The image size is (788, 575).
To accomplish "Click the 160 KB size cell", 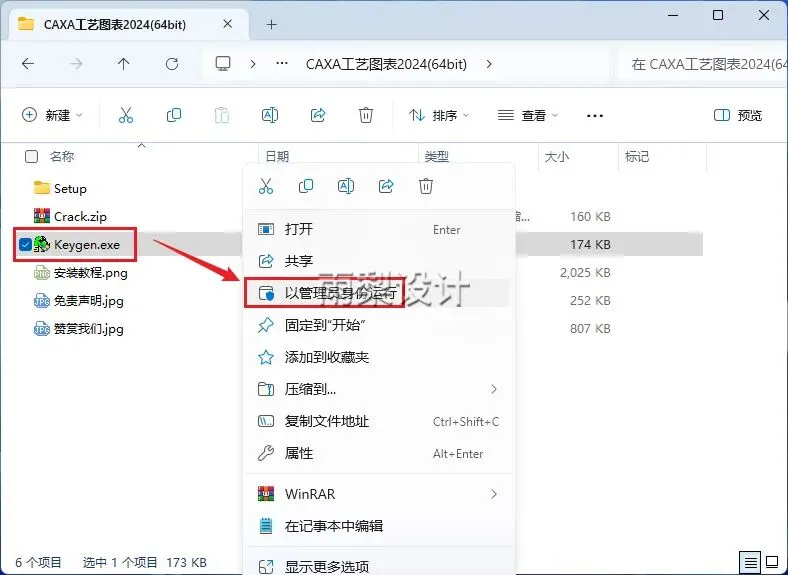I will click(x=590, y=217).
